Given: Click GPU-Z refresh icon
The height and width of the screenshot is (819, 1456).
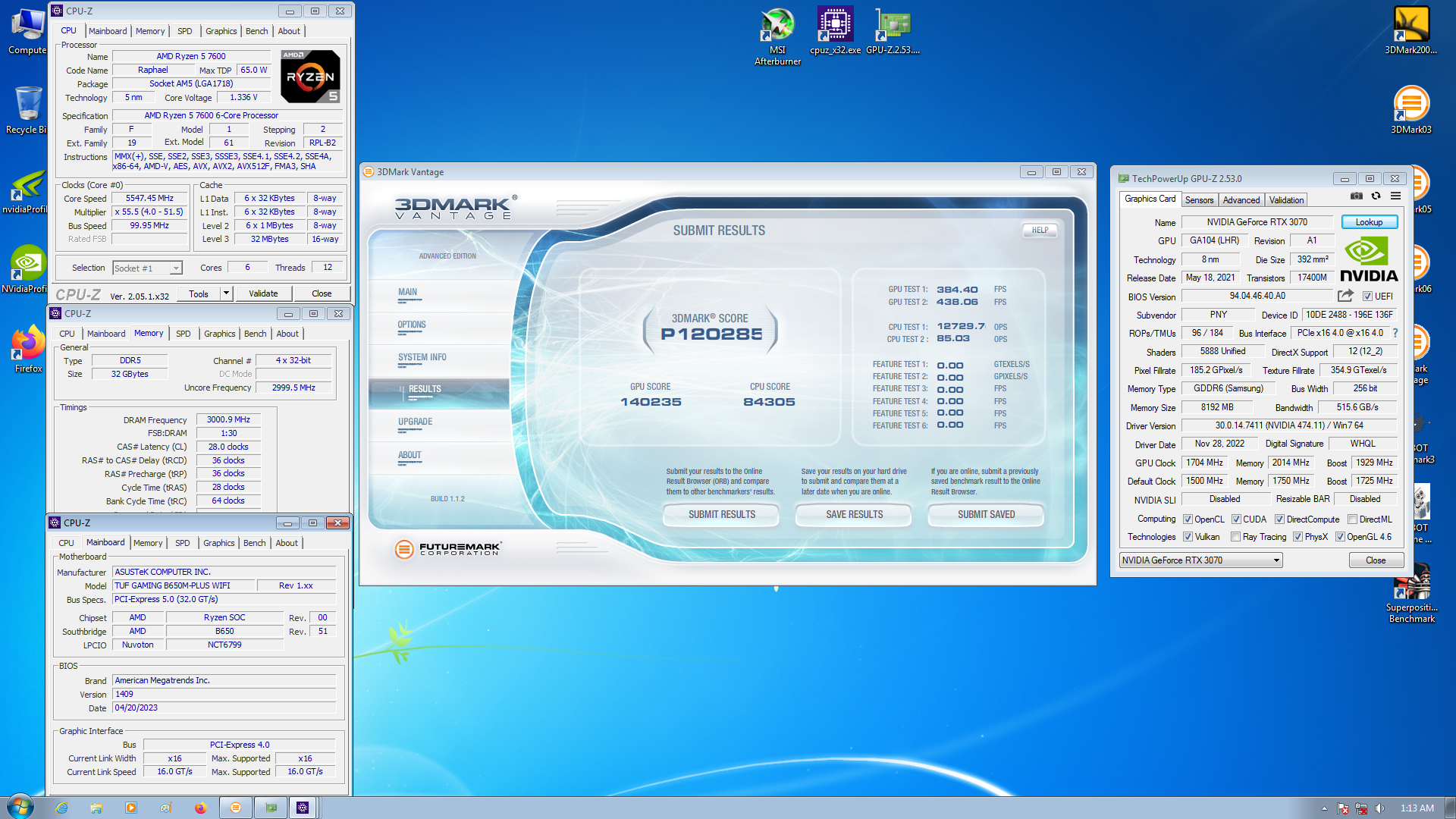Looking at the screenshot, I should 1376,196.
